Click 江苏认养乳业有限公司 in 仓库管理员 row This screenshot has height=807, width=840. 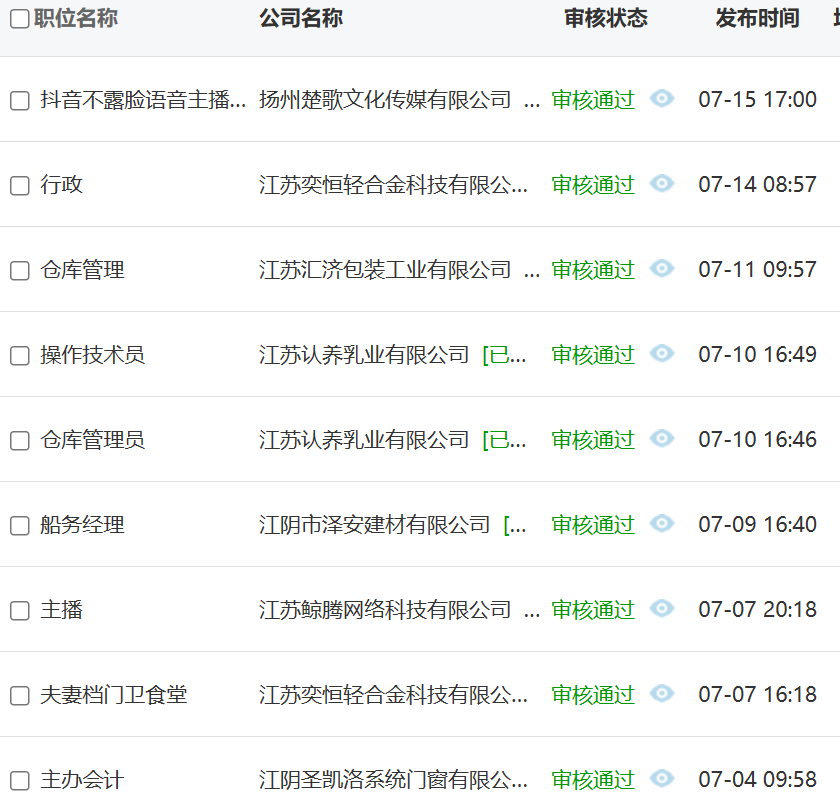point(364,440)
